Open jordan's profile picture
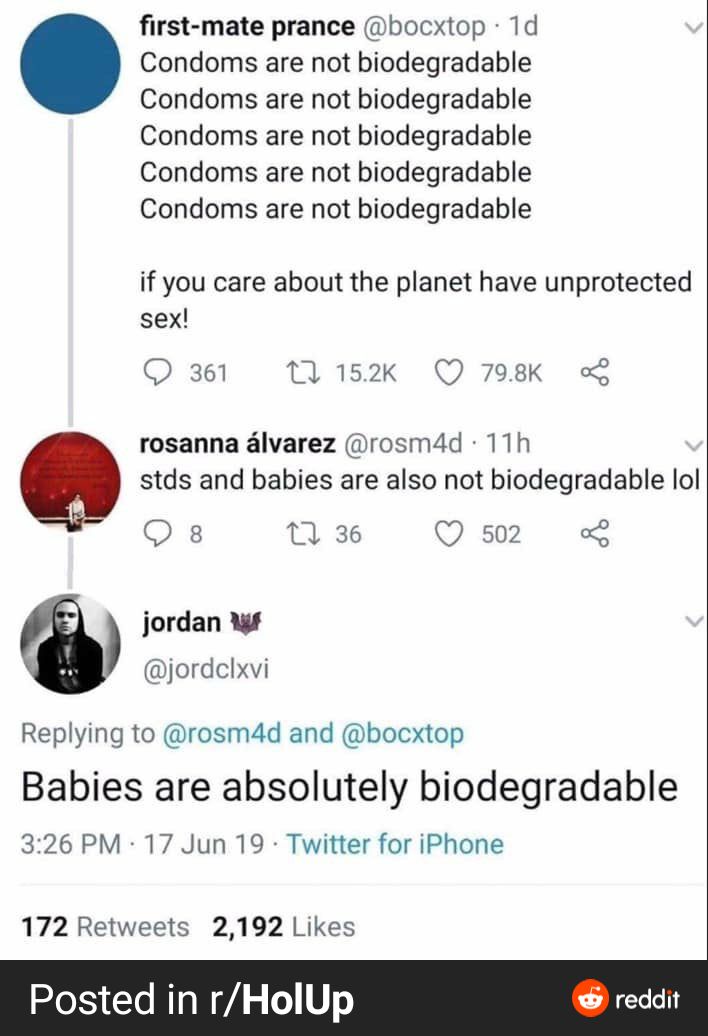 (70, 644)
